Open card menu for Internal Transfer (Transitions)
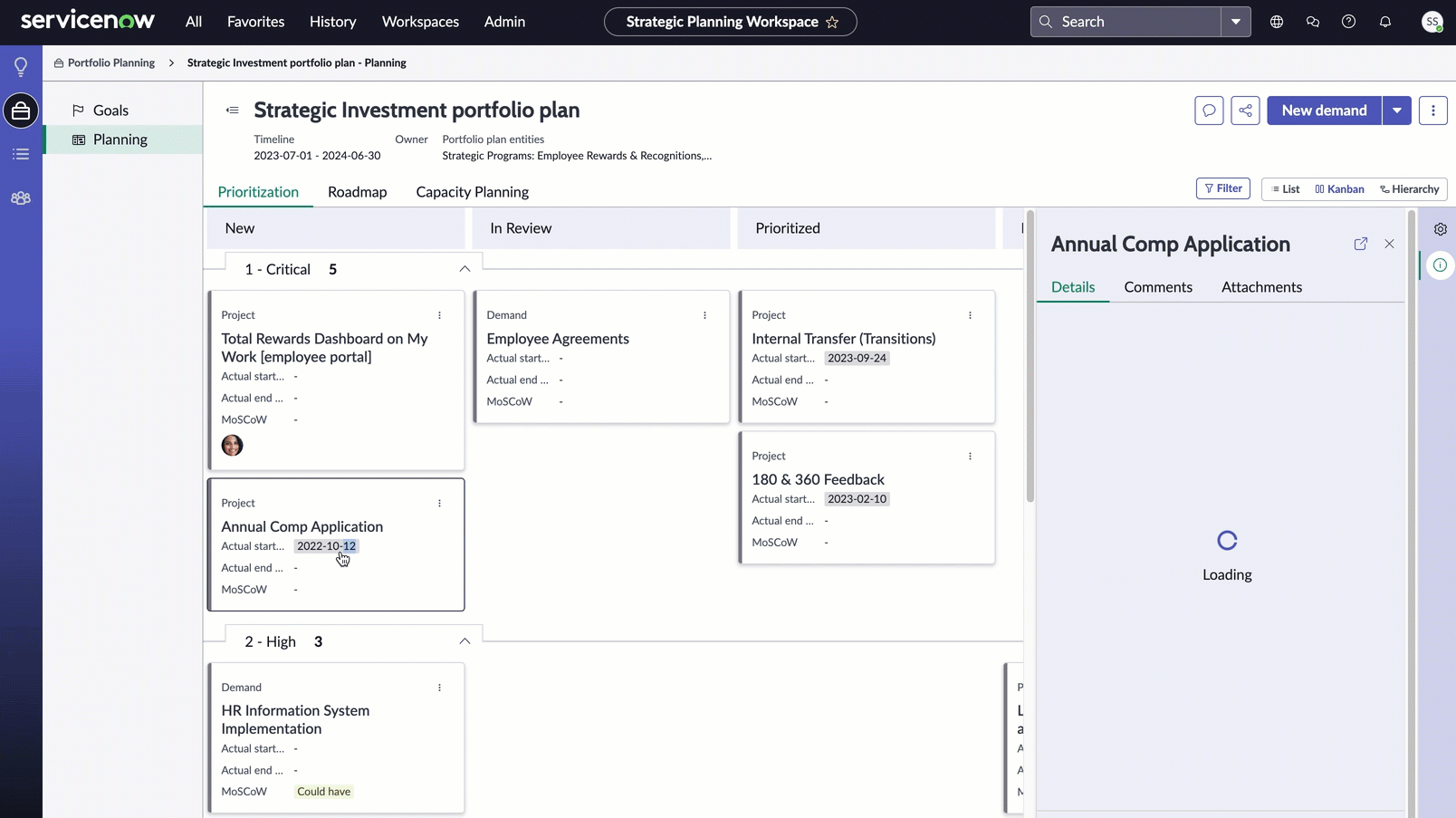This screenshot has height=818, width=1456. coord(970,315)
